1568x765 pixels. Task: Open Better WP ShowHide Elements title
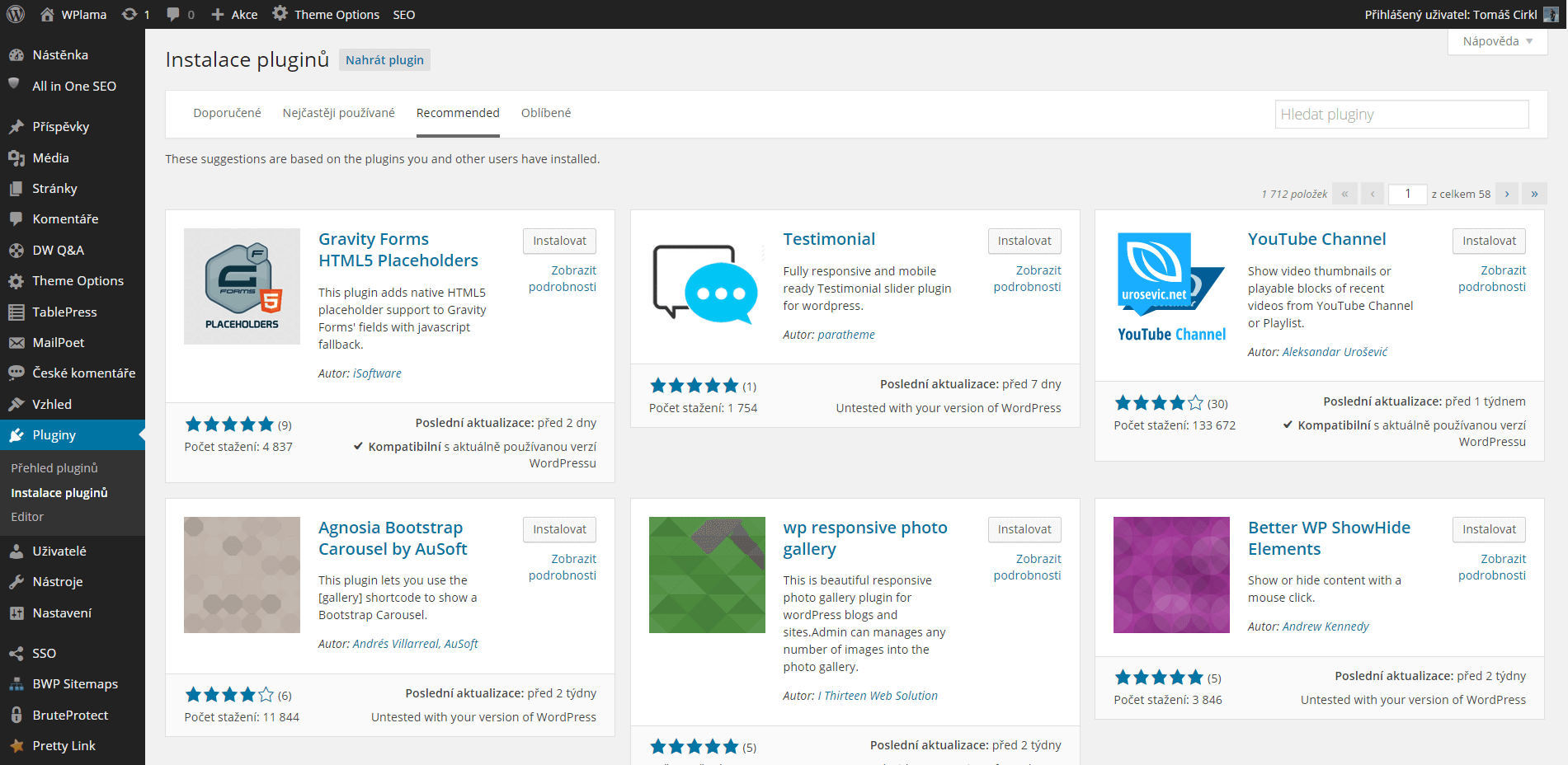[x=1329, y=538]
